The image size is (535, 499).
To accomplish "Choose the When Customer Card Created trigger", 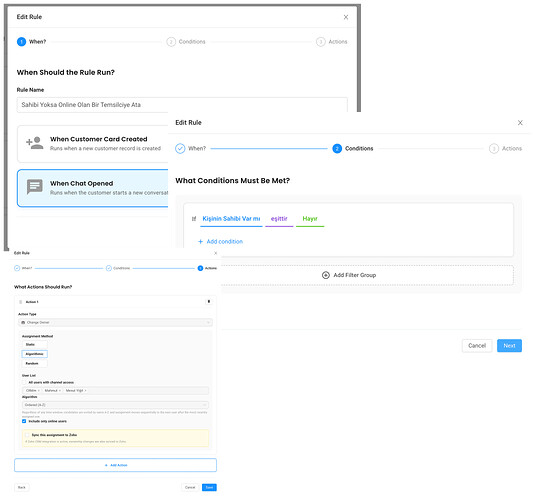I will point(93,144).
